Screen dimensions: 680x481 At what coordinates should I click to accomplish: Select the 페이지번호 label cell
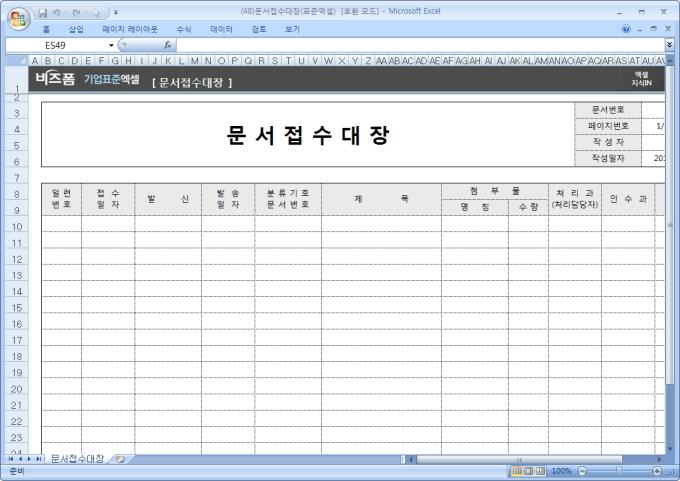[x=608, y=126]
